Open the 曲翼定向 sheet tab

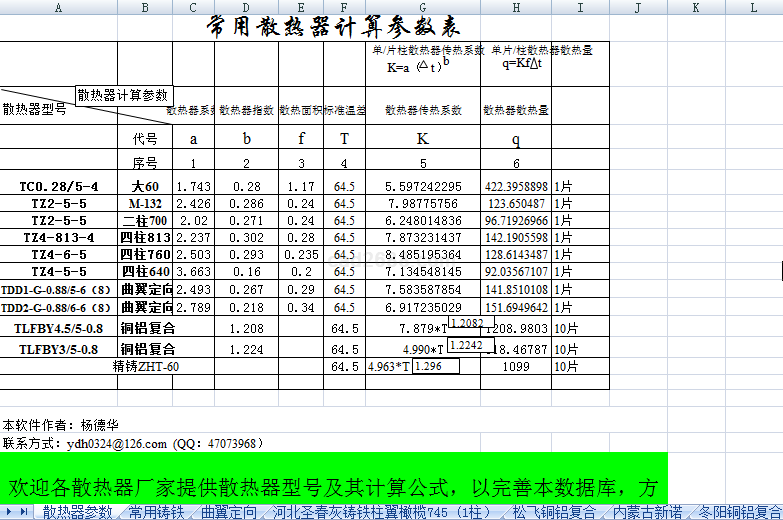[x=229, y=512]
